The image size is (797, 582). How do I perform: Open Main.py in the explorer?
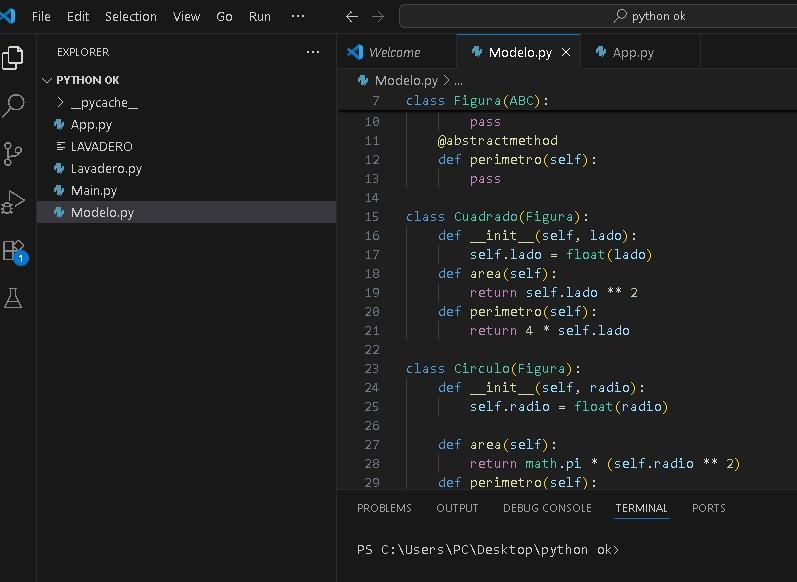(x=186, y=191)
